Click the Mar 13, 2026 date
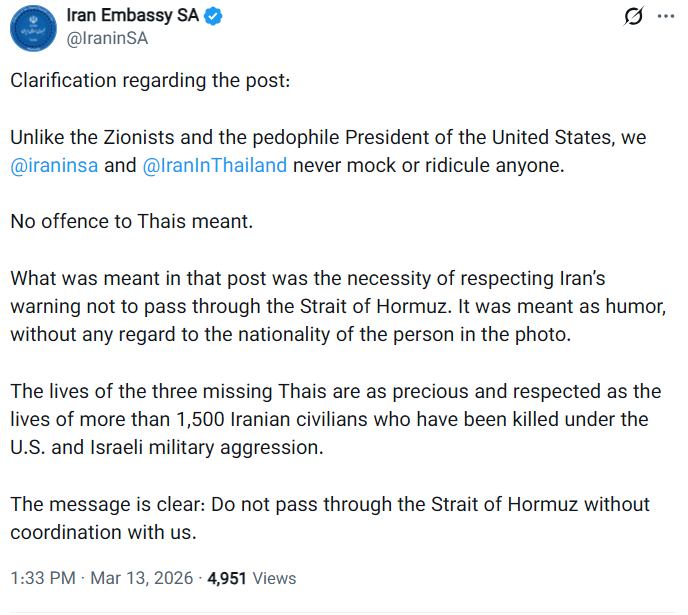Viewport: 688px width, 615px height. (141, 578)
